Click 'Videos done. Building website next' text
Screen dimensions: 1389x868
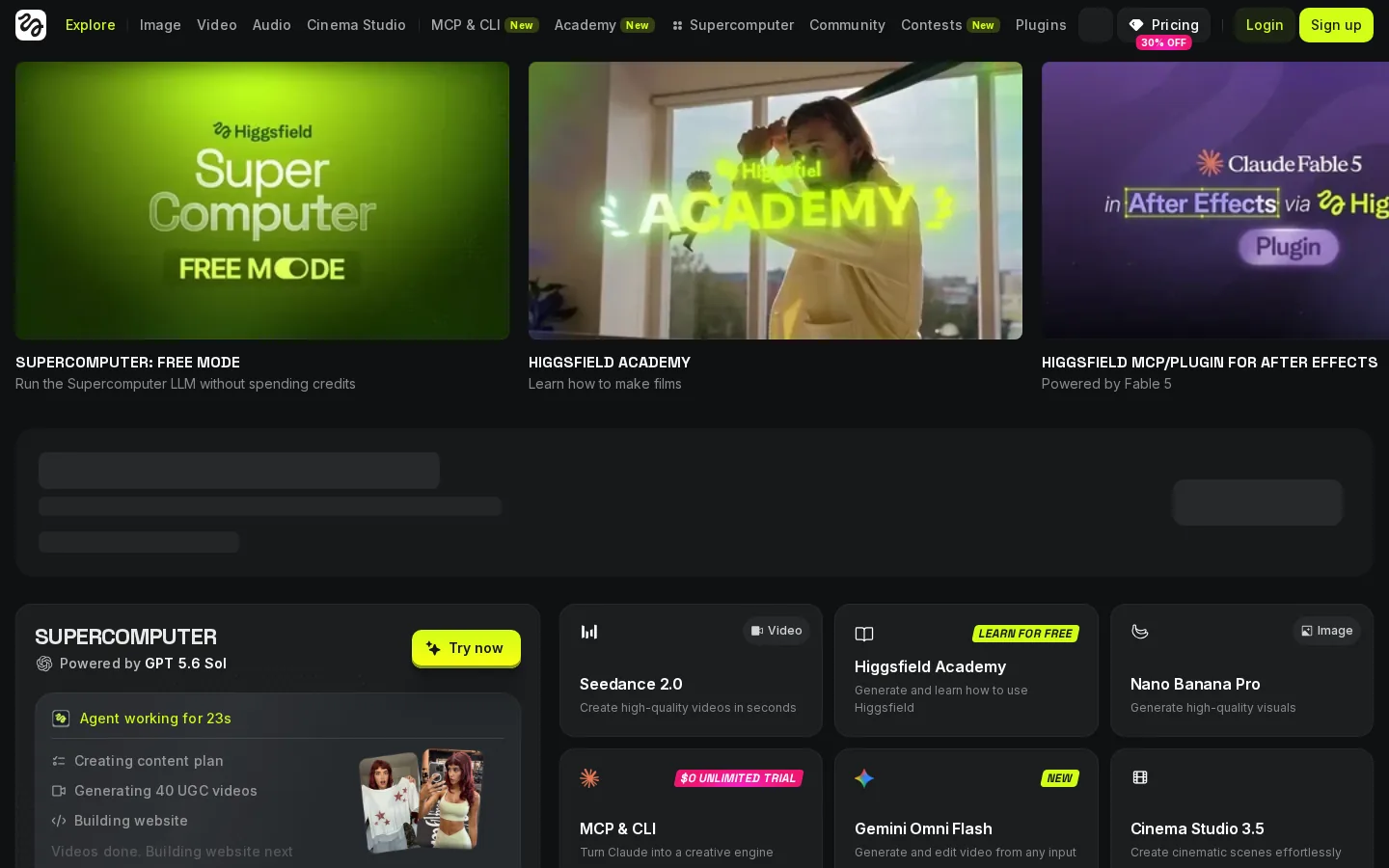172,852
